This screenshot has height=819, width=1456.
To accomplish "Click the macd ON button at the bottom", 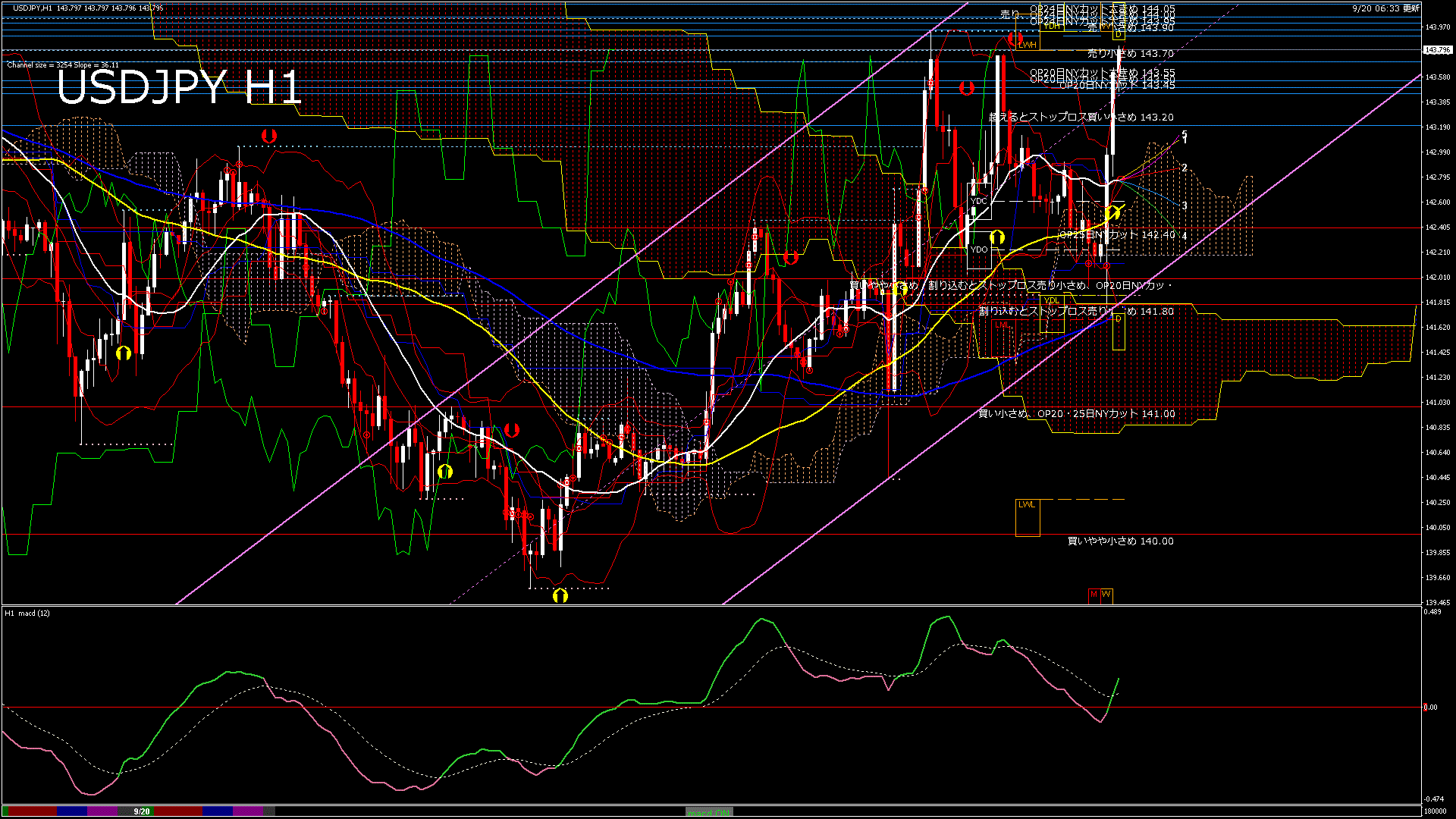I will [x=709, y=811].
